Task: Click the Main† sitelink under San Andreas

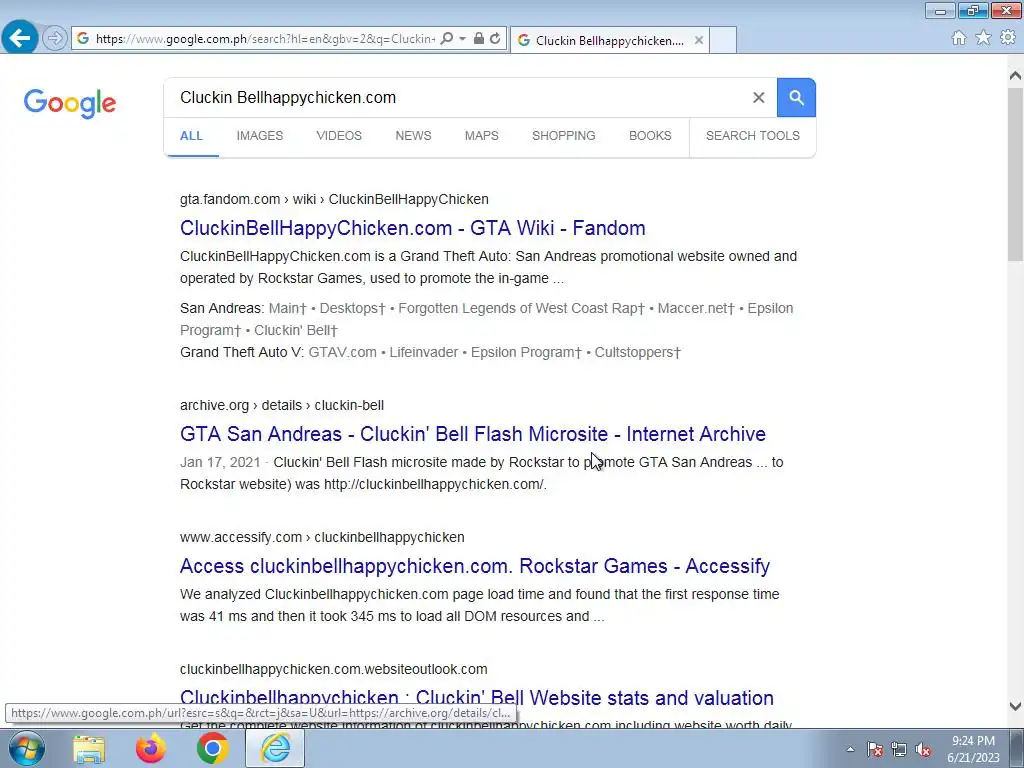Action: click(287, 308)
